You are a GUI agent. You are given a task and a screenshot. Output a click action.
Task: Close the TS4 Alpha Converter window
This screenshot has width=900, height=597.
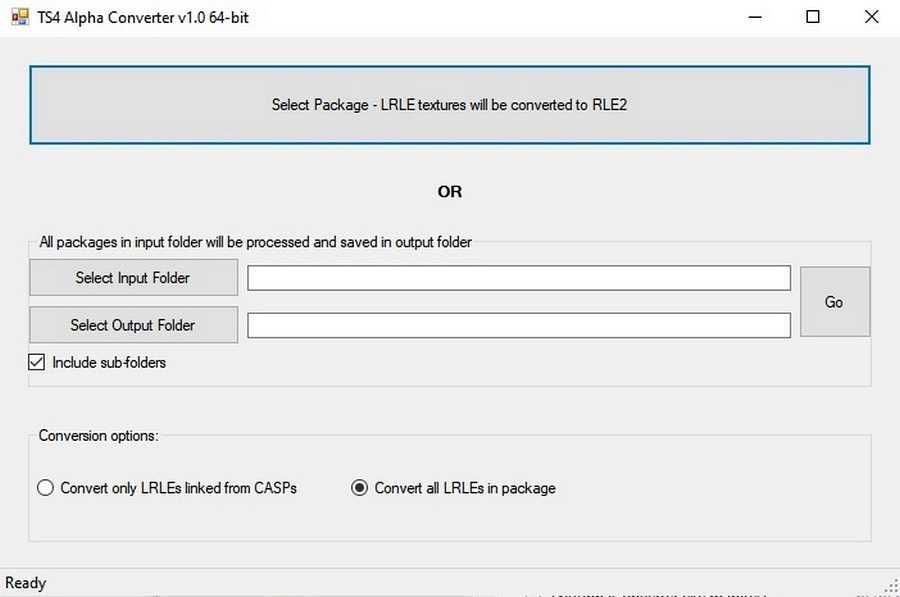pos(871,17)
